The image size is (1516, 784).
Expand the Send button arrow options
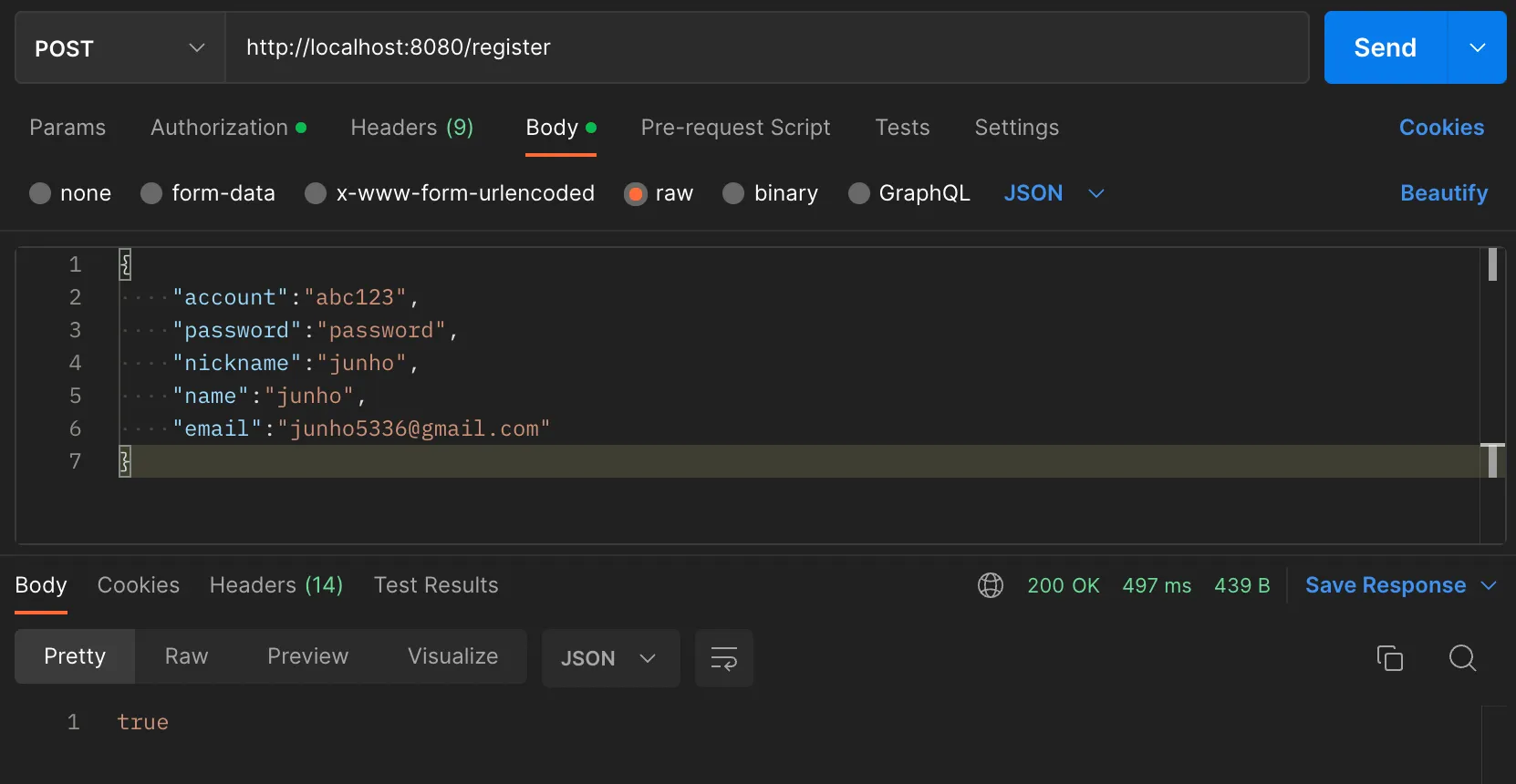1477,47
